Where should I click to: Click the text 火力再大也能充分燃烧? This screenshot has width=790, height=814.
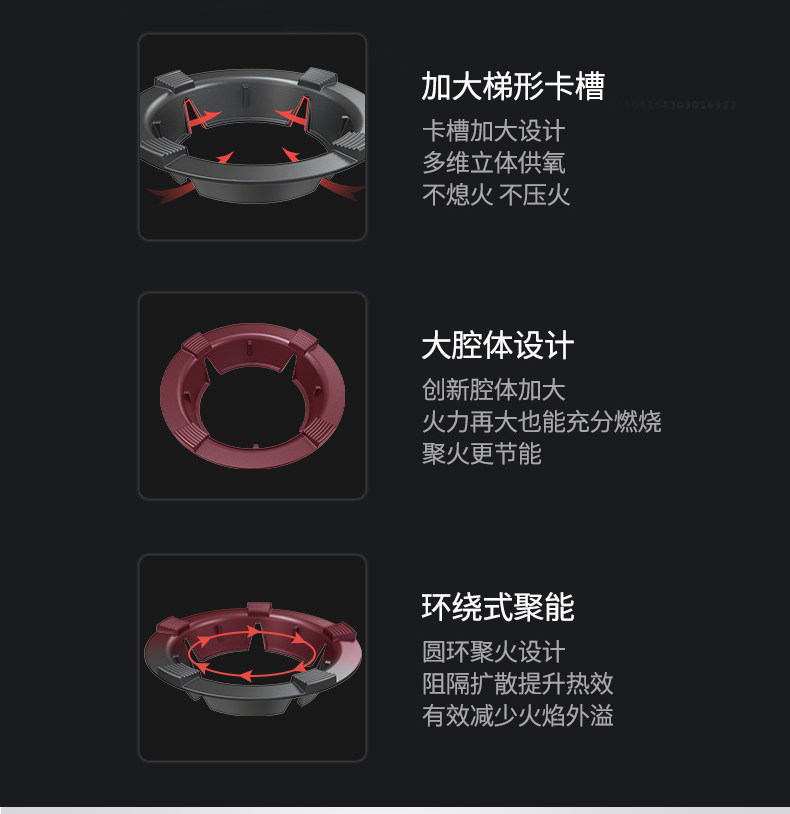click(x=541, y=422)
